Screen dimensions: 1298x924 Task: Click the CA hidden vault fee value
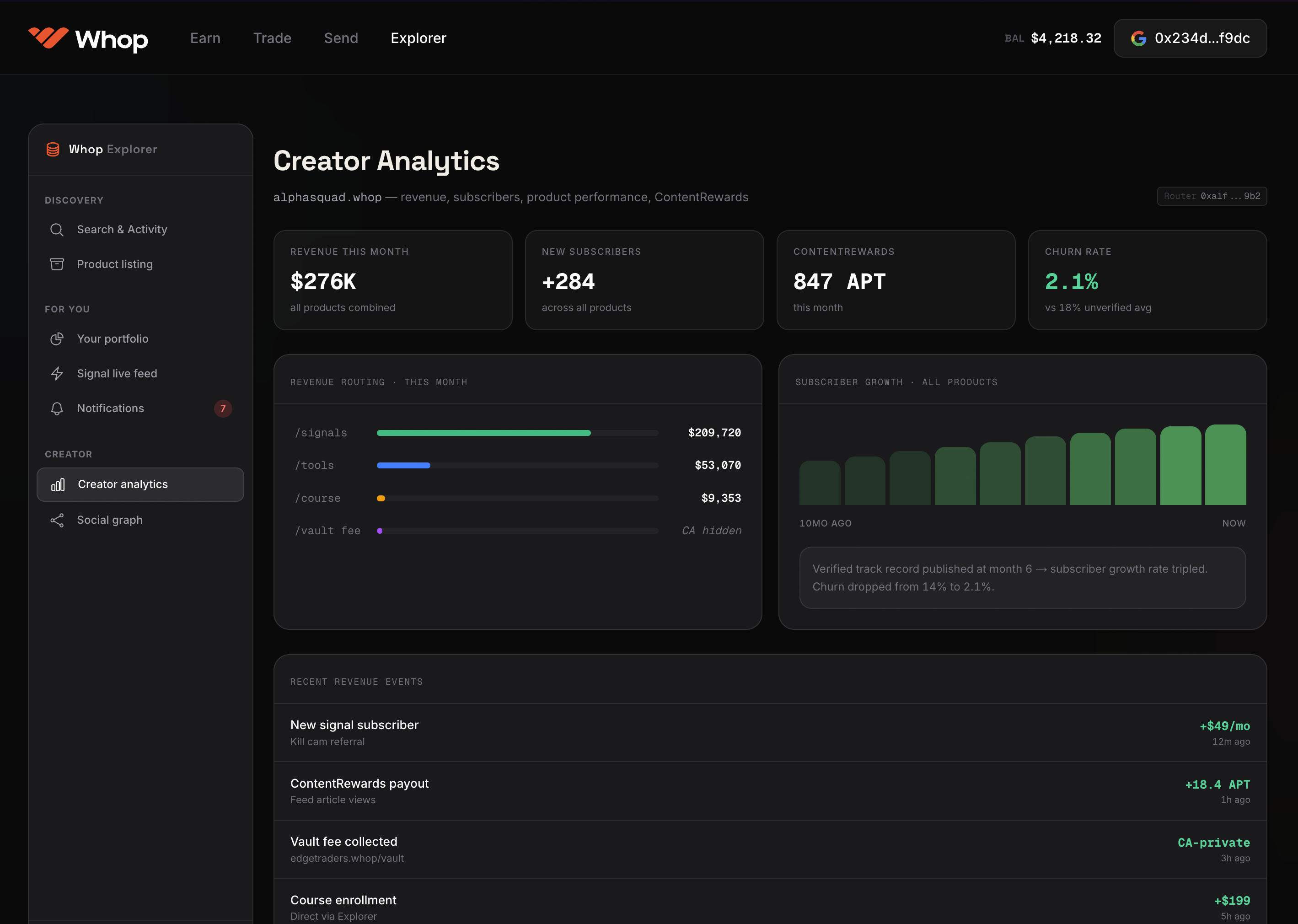point(712,530)
